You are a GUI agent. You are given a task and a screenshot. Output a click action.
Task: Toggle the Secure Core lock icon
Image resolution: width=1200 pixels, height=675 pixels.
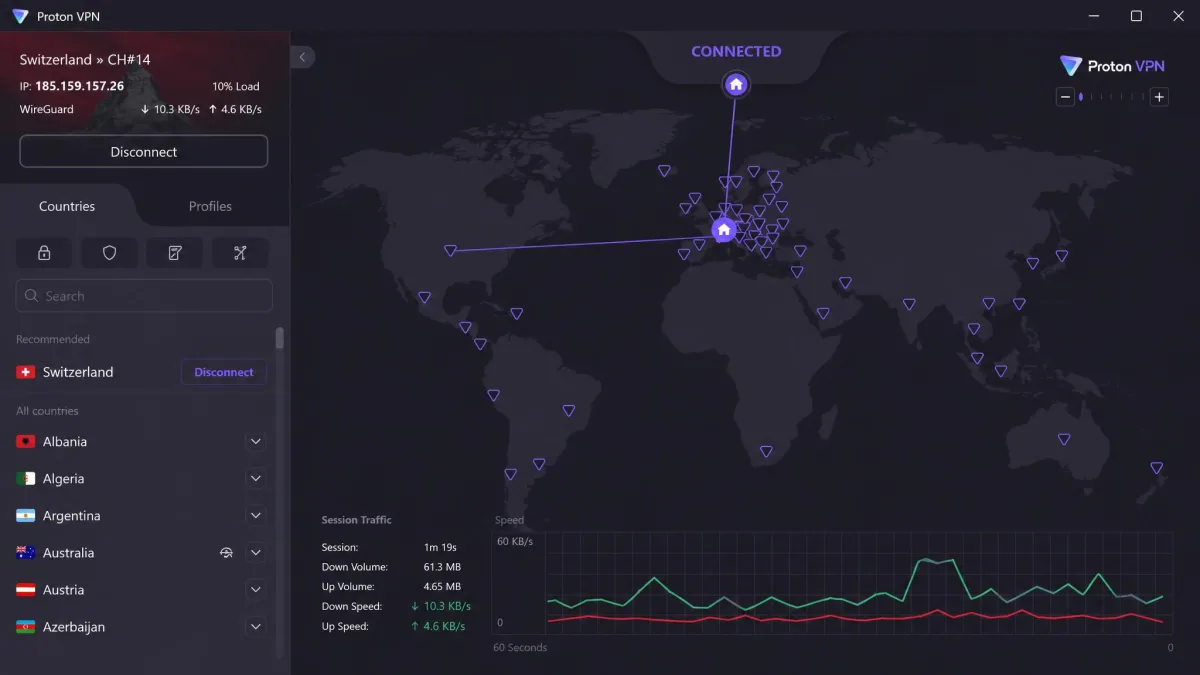(x=44, y=253)
